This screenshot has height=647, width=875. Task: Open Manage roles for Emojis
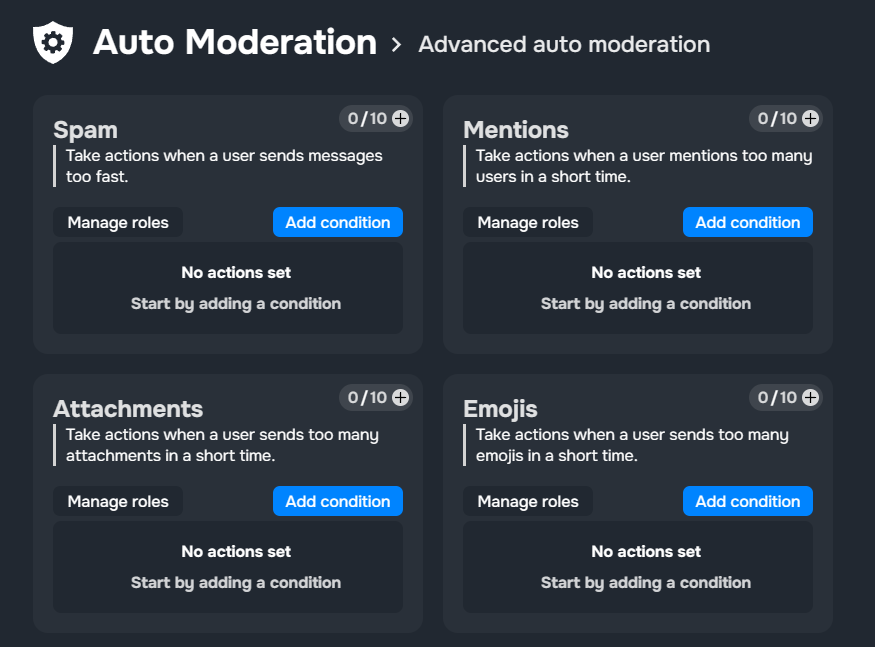pyautogui.click(x=528, y=501)
